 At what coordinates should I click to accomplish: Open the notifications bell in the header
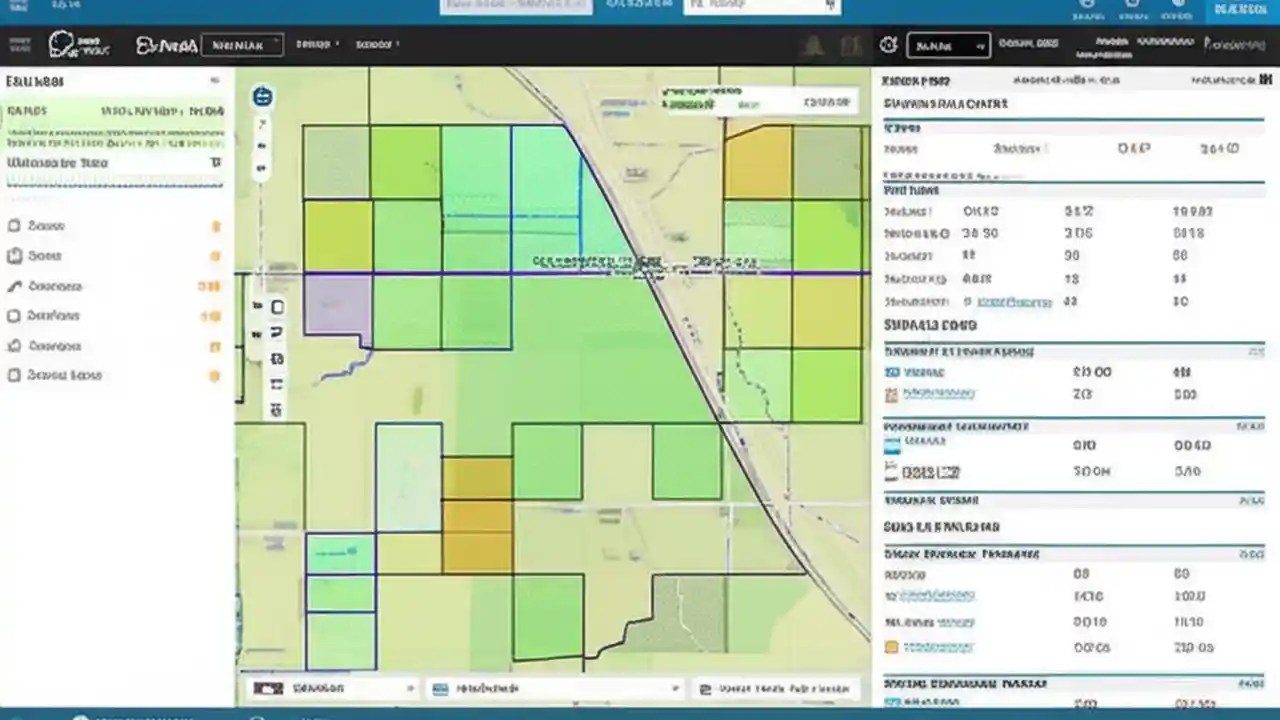pyautogui.click(x=813, y=44)
